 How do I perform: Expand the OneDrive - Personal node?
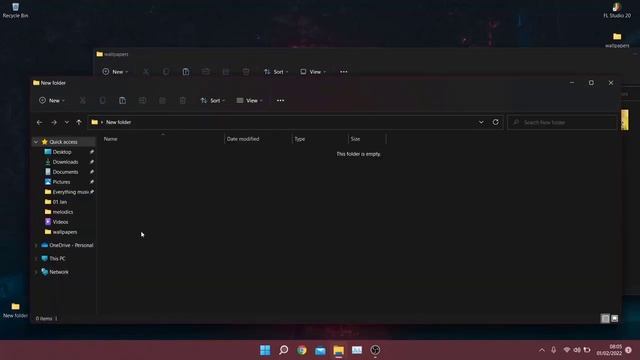point(36,245)
